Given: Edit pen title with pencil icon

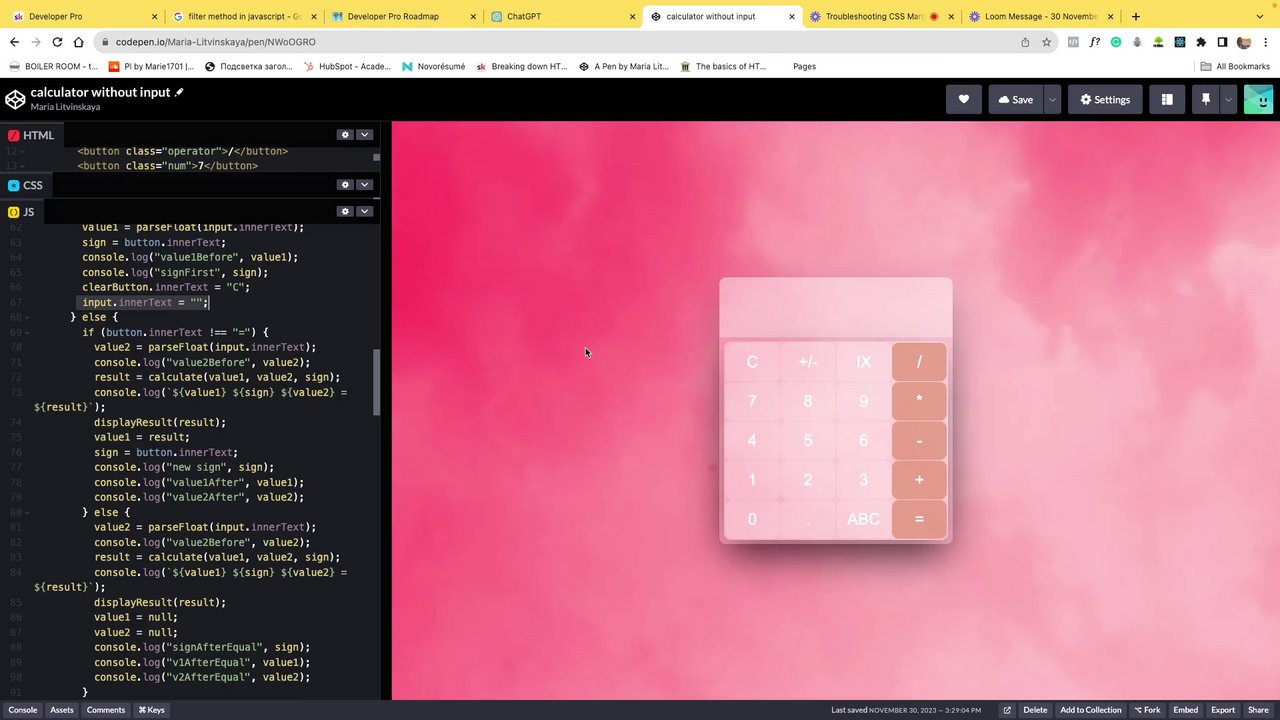Looking at the screenshot, I should (x=180, y=92).
